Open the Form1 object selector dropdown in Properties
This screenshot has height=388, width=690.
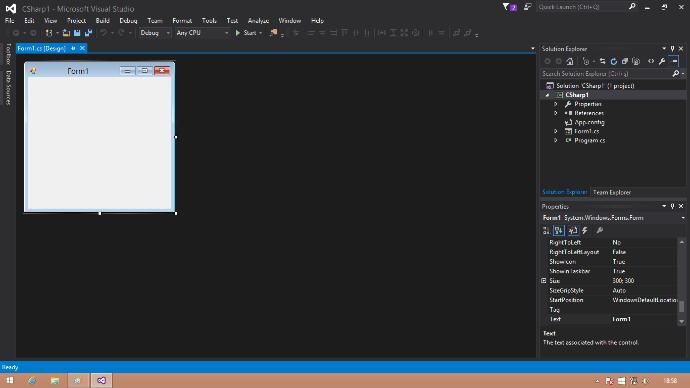tap(683, 218)
